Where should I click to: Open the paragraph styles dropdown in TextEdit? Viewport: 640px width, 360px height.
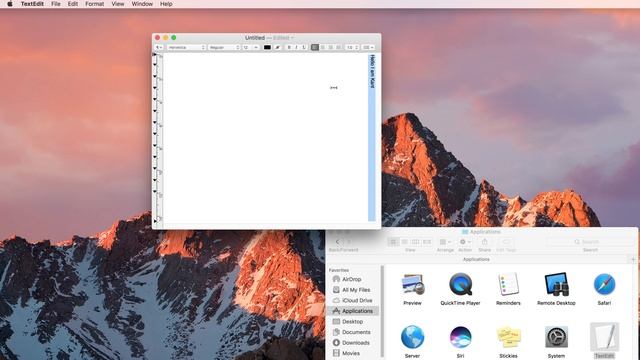159,47
